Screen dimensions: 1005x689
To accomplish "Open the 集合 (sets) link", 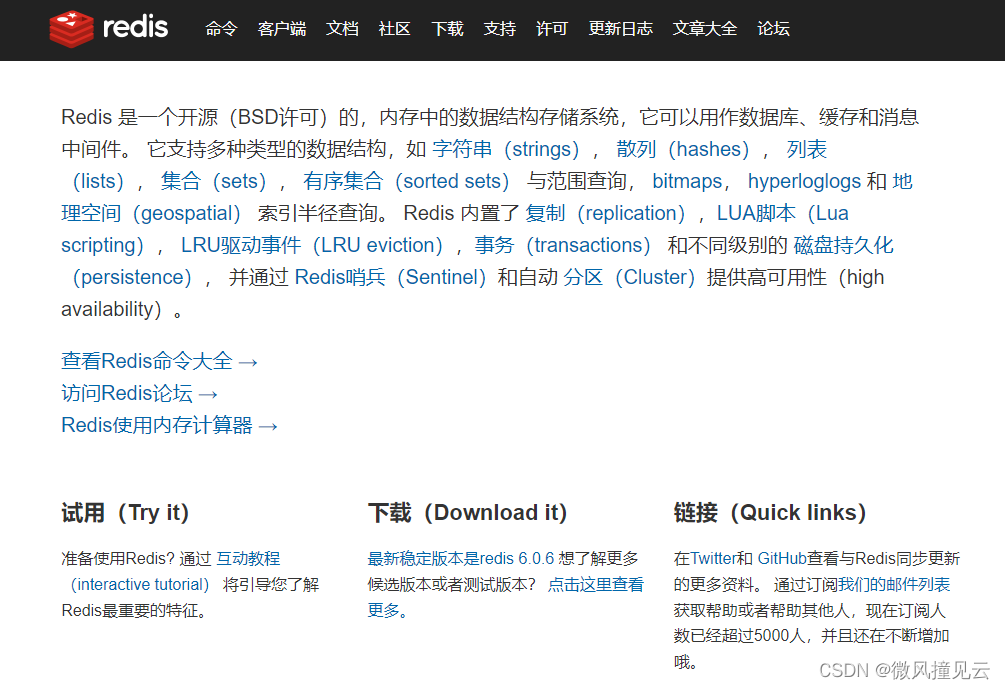I will click(x=213, y=181).
